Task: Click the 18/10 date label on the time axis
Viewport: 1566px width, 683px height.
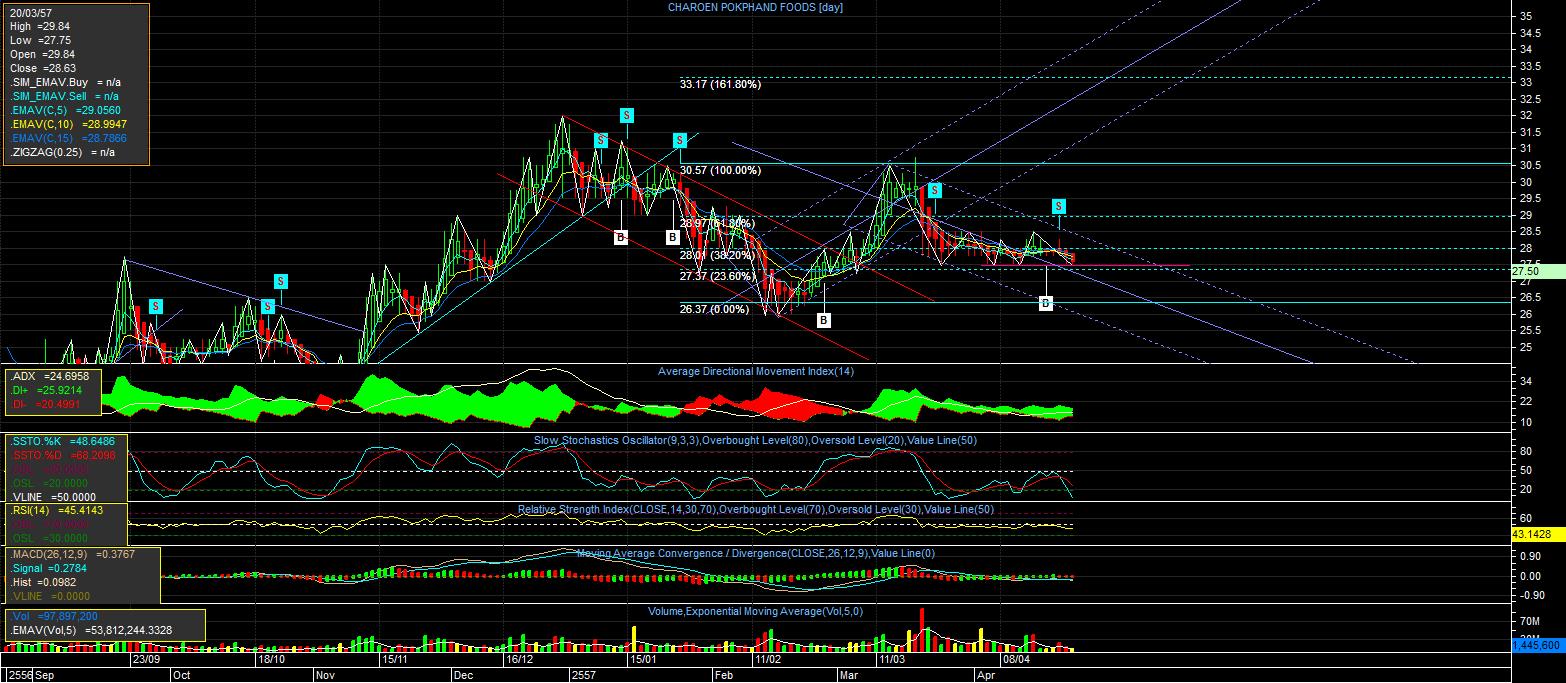Action: click(272, 660)
